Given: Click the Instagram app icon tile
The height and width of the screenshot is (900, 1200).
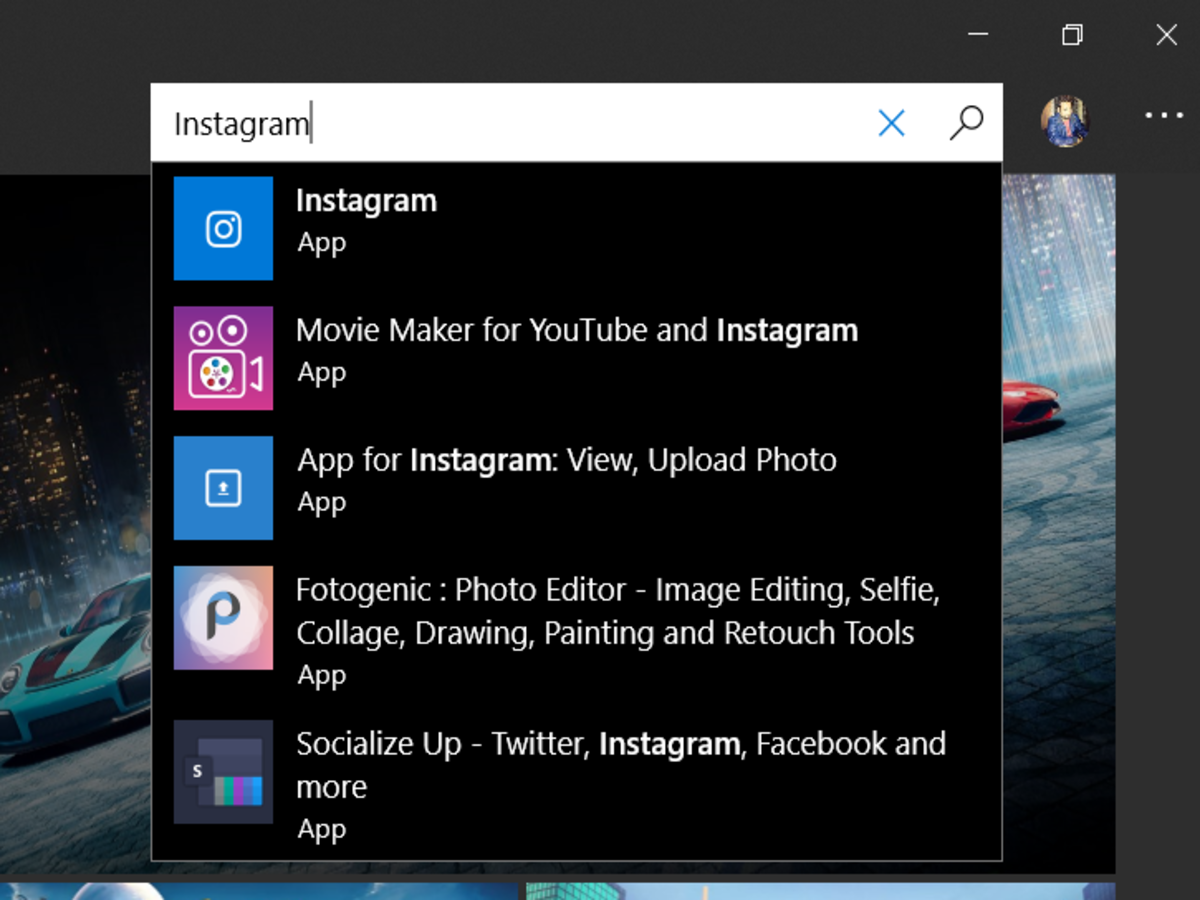Looking at the screenshot, I should click(223, 229).
